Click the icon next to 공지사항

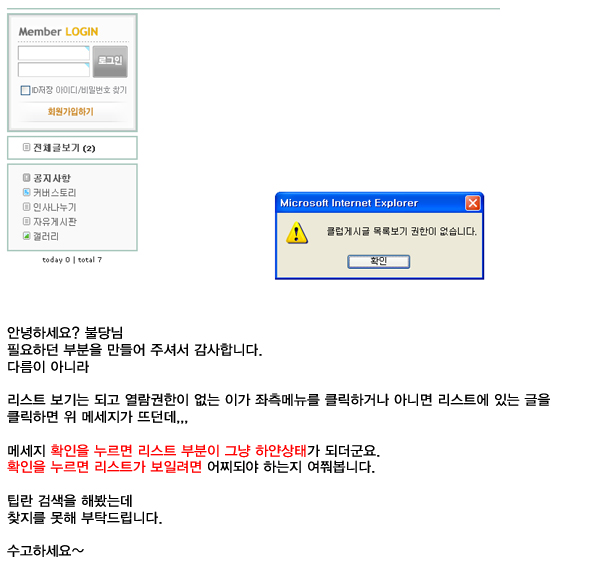click(26, 178)
